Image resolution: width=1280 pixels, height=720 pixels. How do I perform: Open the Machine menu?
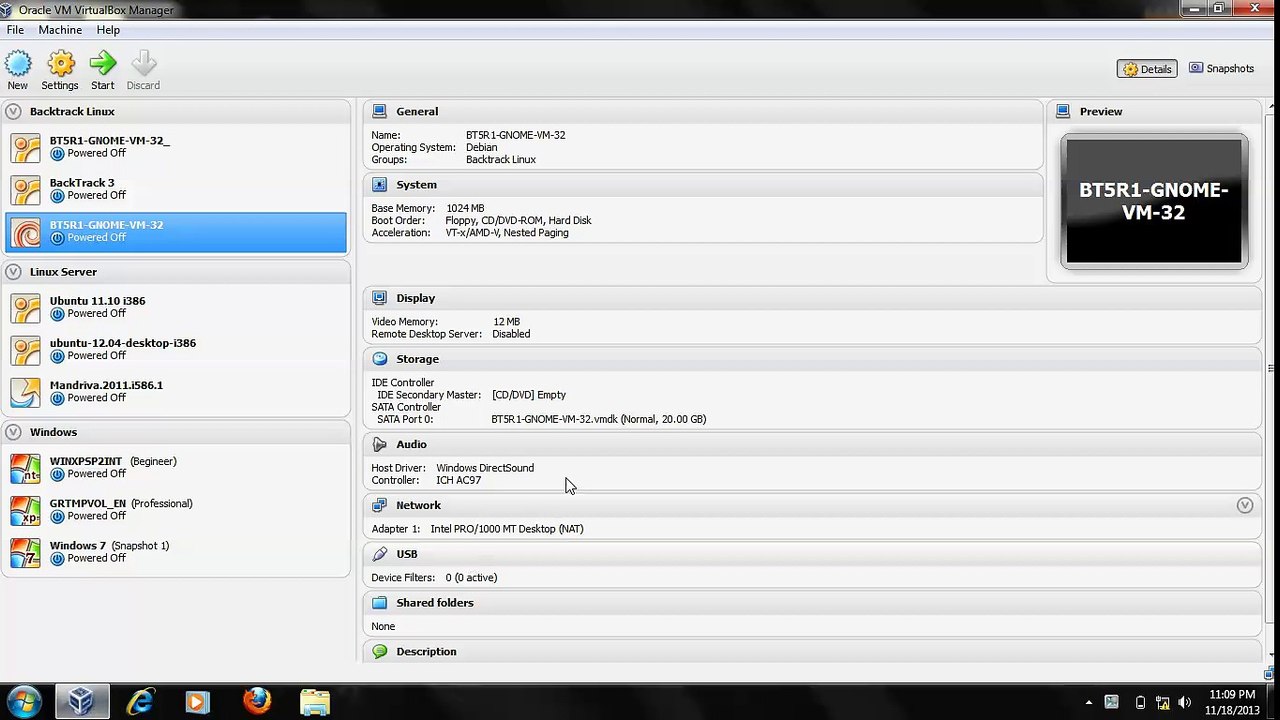(x=60, y=30)
